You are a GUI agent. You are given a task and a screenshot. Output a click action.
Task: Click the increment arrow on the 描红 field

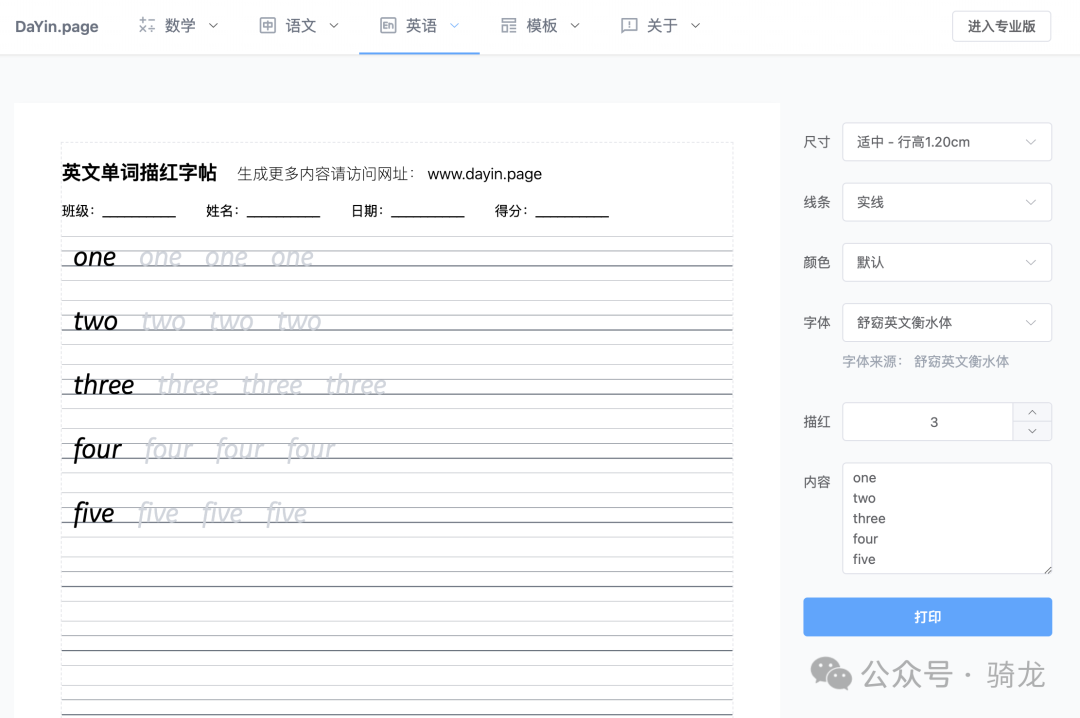(1032, 412)
